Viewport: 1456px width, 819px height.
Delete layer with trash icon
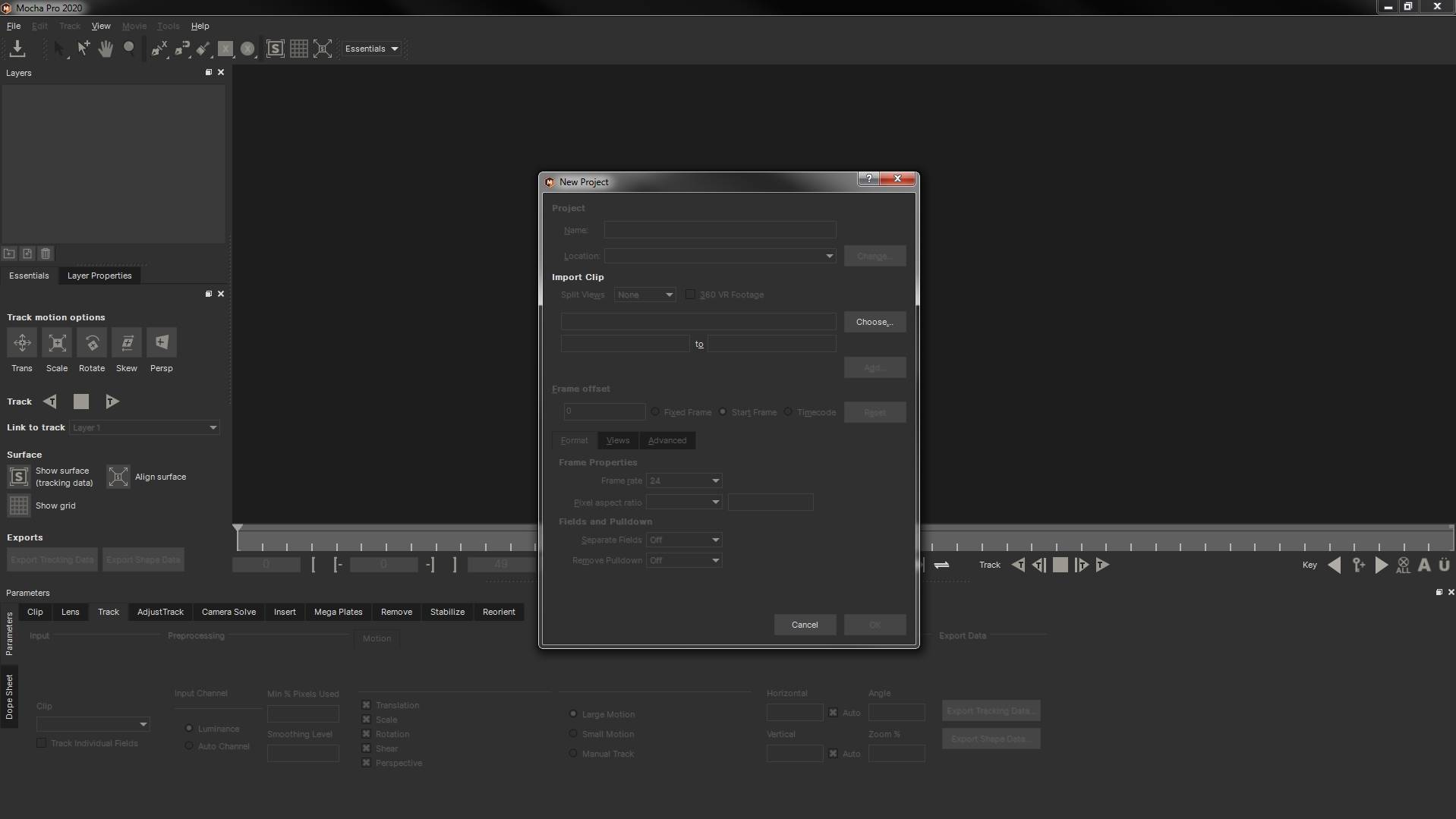point(46,254)
